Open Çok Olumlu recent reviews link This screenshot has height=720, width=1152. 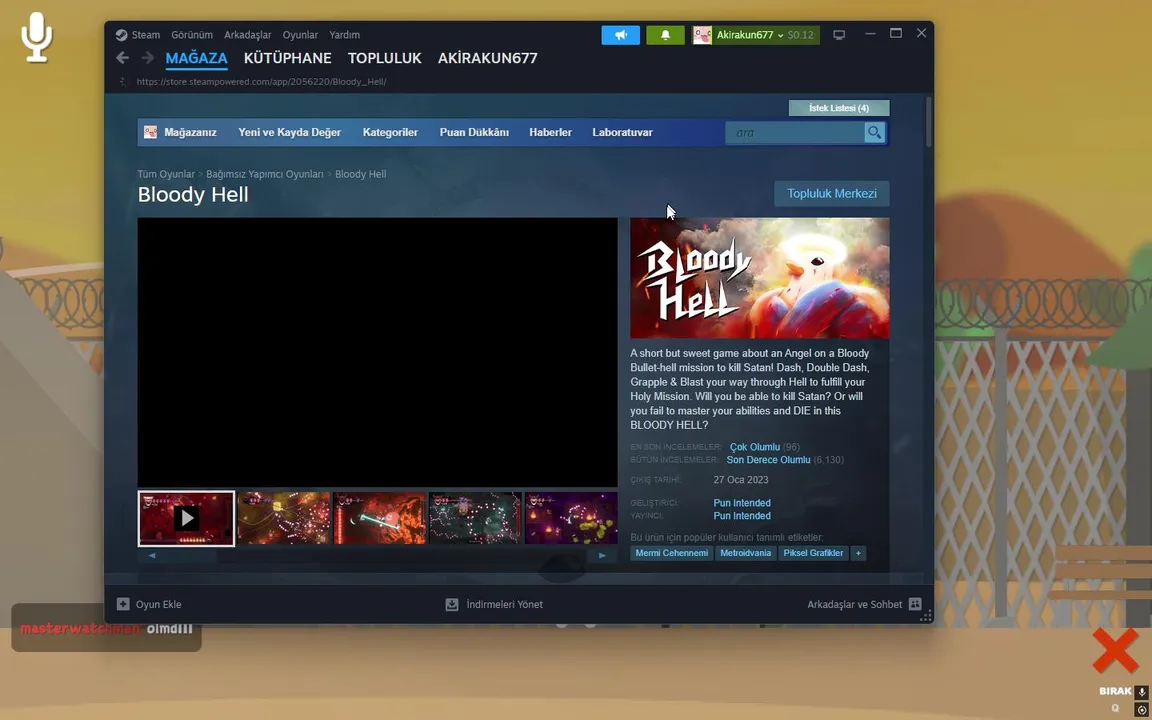755,447
